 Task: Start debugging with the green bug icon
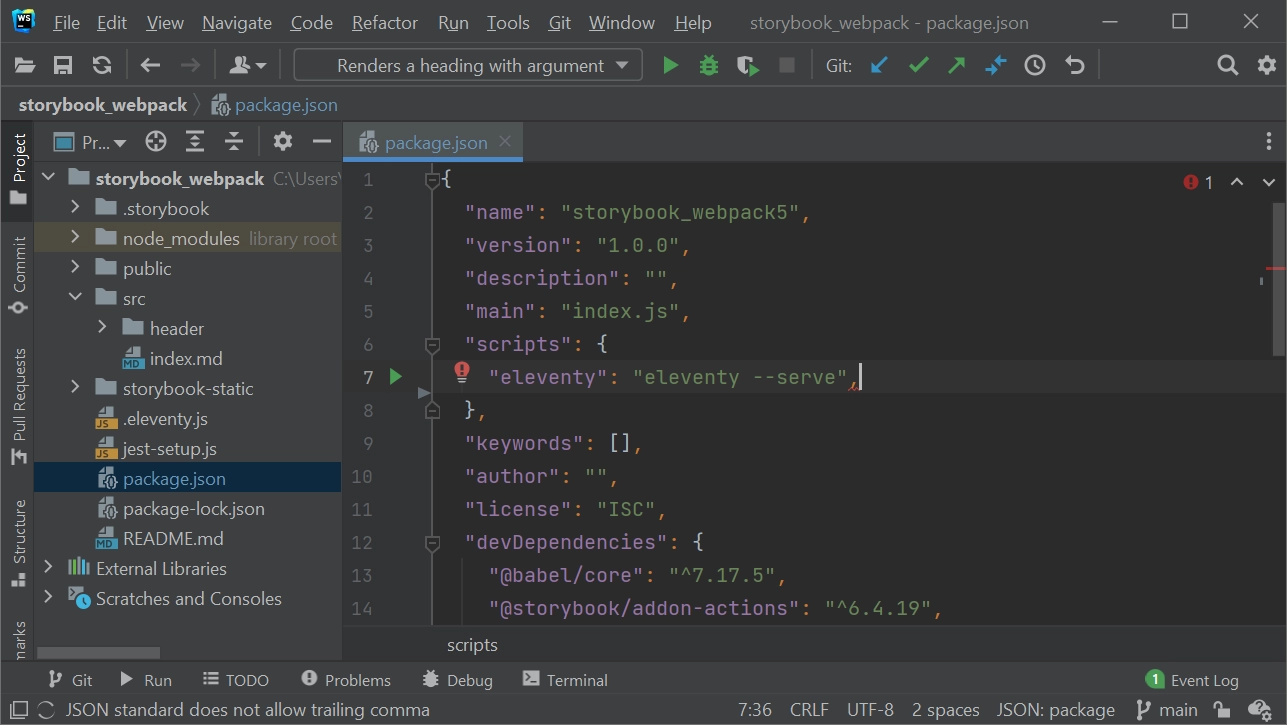tap(709, 66)
